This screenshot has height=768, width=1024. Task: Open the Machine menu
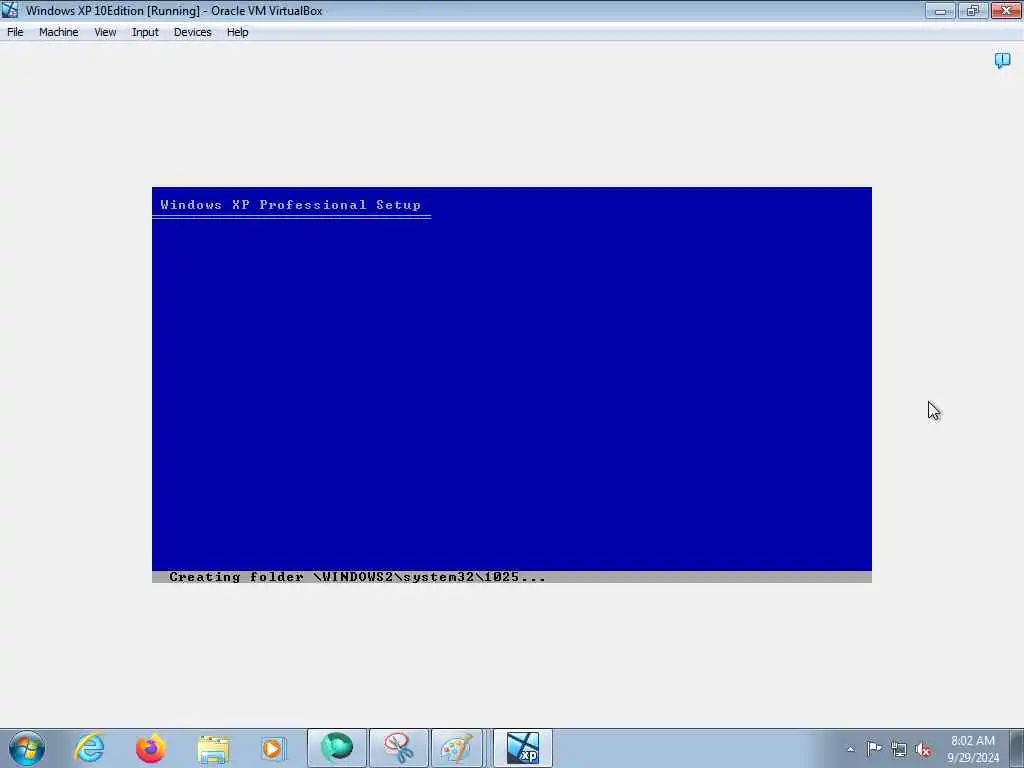click(59, 32)
